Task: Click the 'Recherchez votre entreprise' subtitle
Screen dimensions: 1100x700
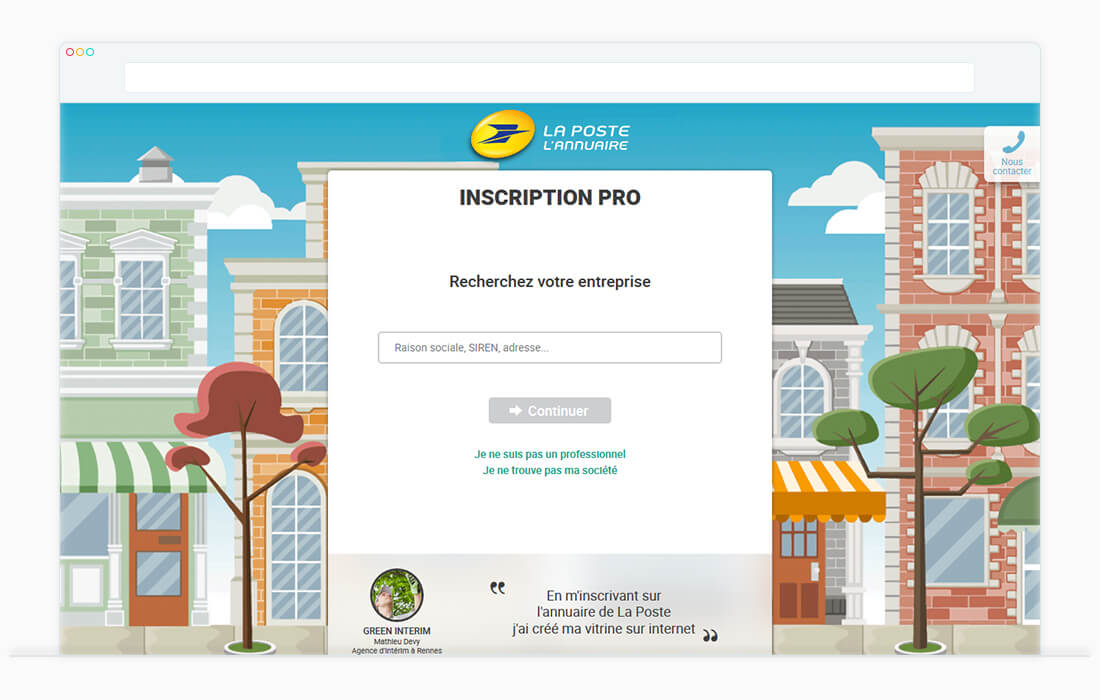Action: pos(549,282)
